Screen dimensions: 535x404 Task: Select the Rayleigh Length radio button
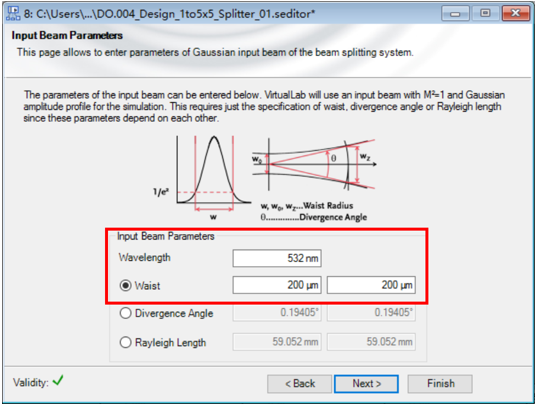click(126, 342)
